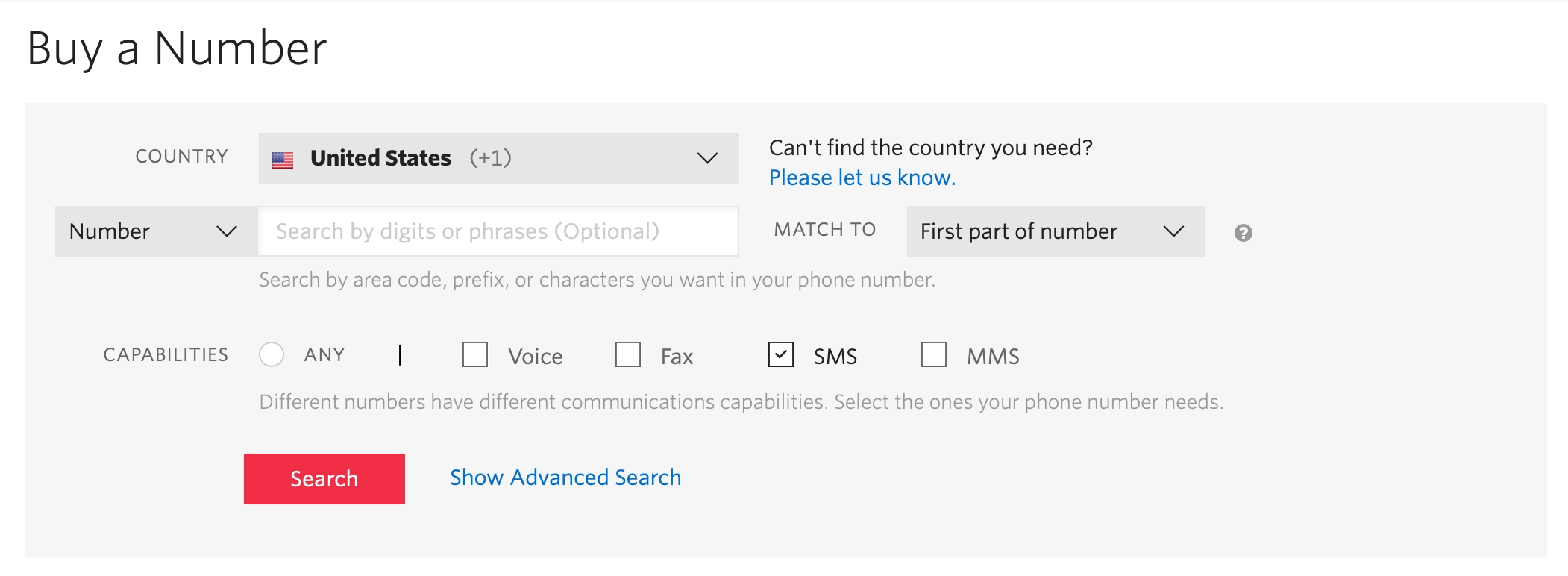Open the United States country dropdown
This screenshot has height=576, width=1568.
point(498,158)
